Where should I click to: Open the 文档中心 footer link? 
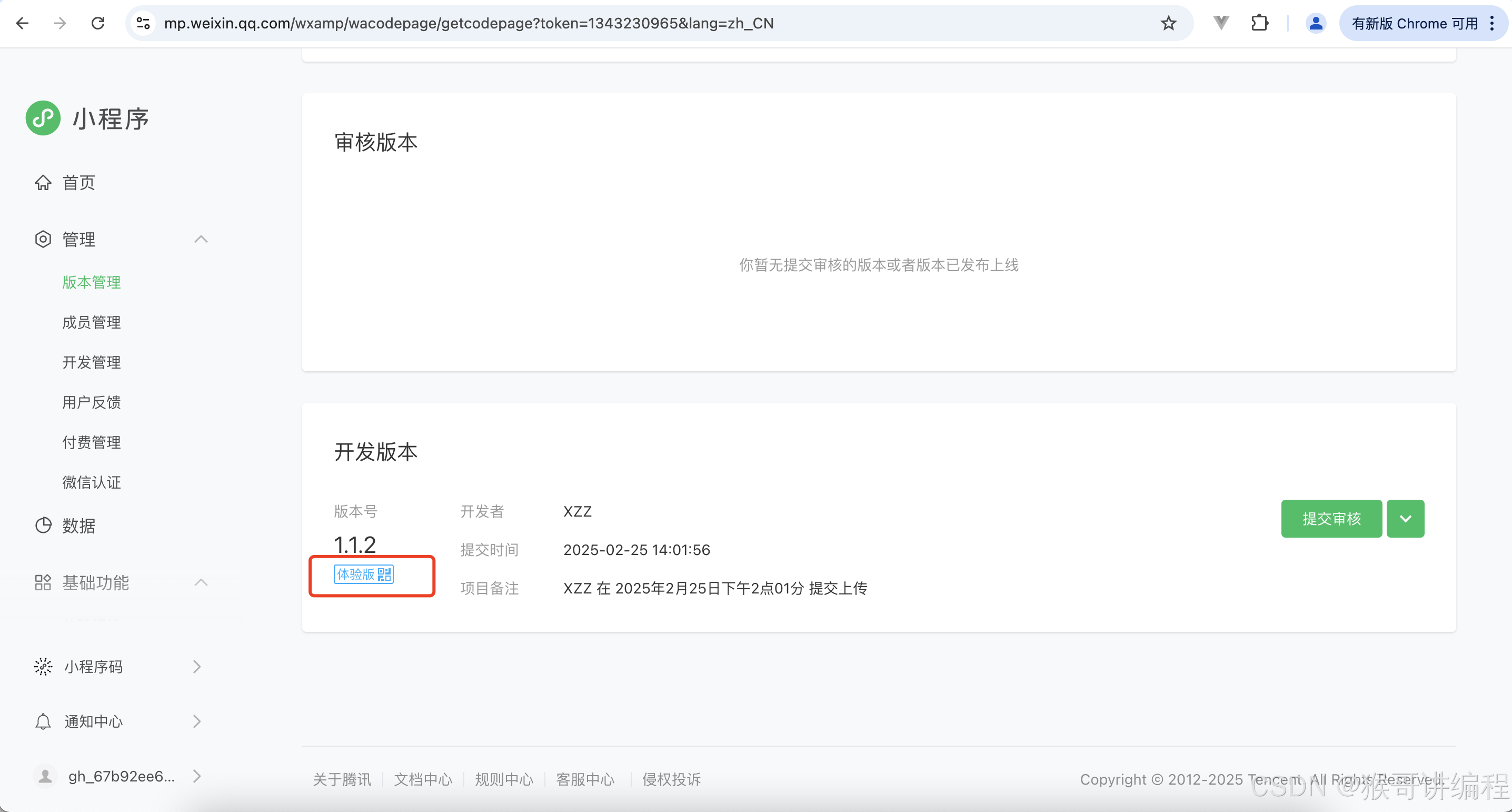pyautogui.click(x=423, y=780)
